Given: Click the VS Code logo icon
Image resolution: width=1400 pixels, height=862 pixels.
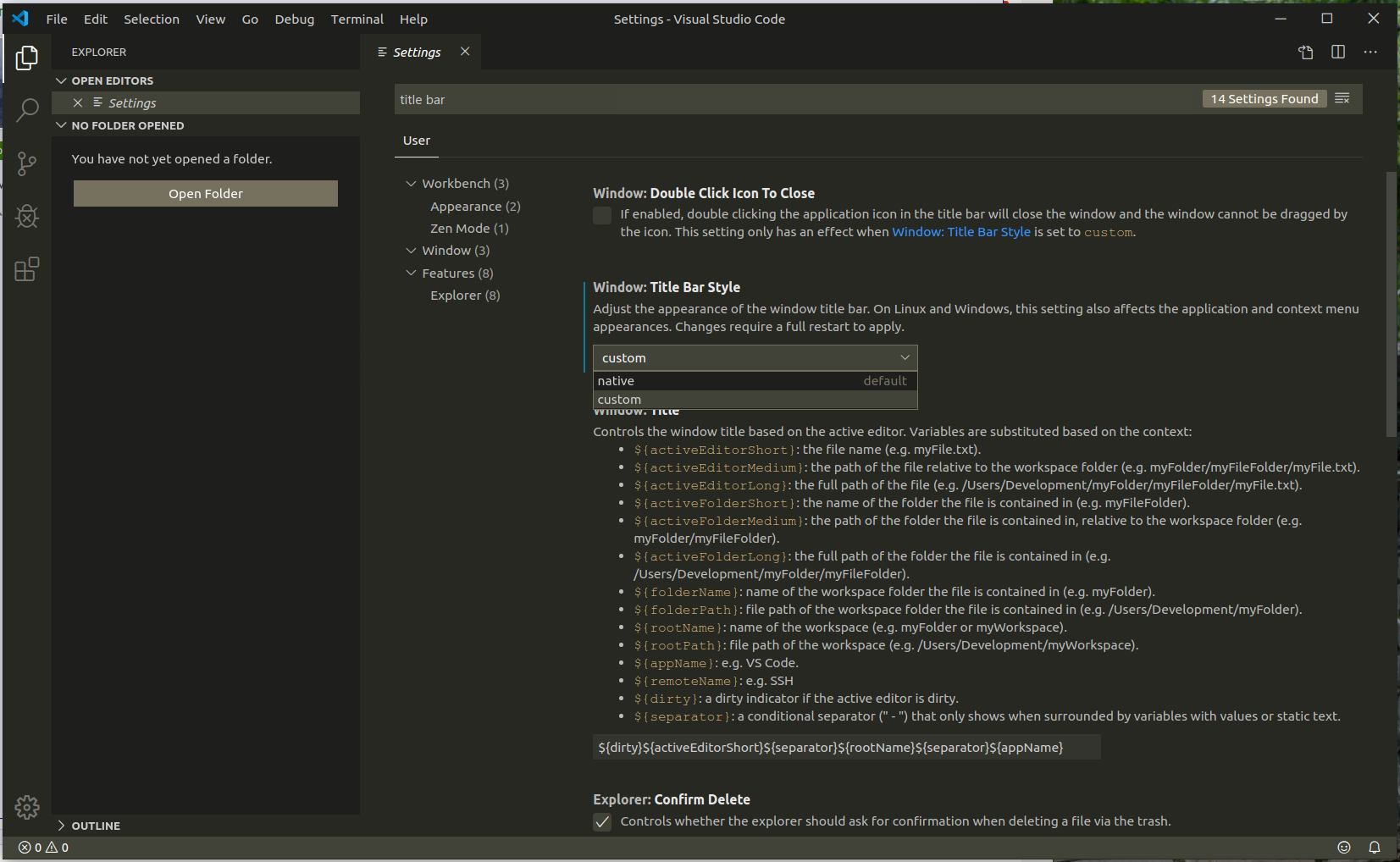Looking at the screenshot, I should click(20, 19).
